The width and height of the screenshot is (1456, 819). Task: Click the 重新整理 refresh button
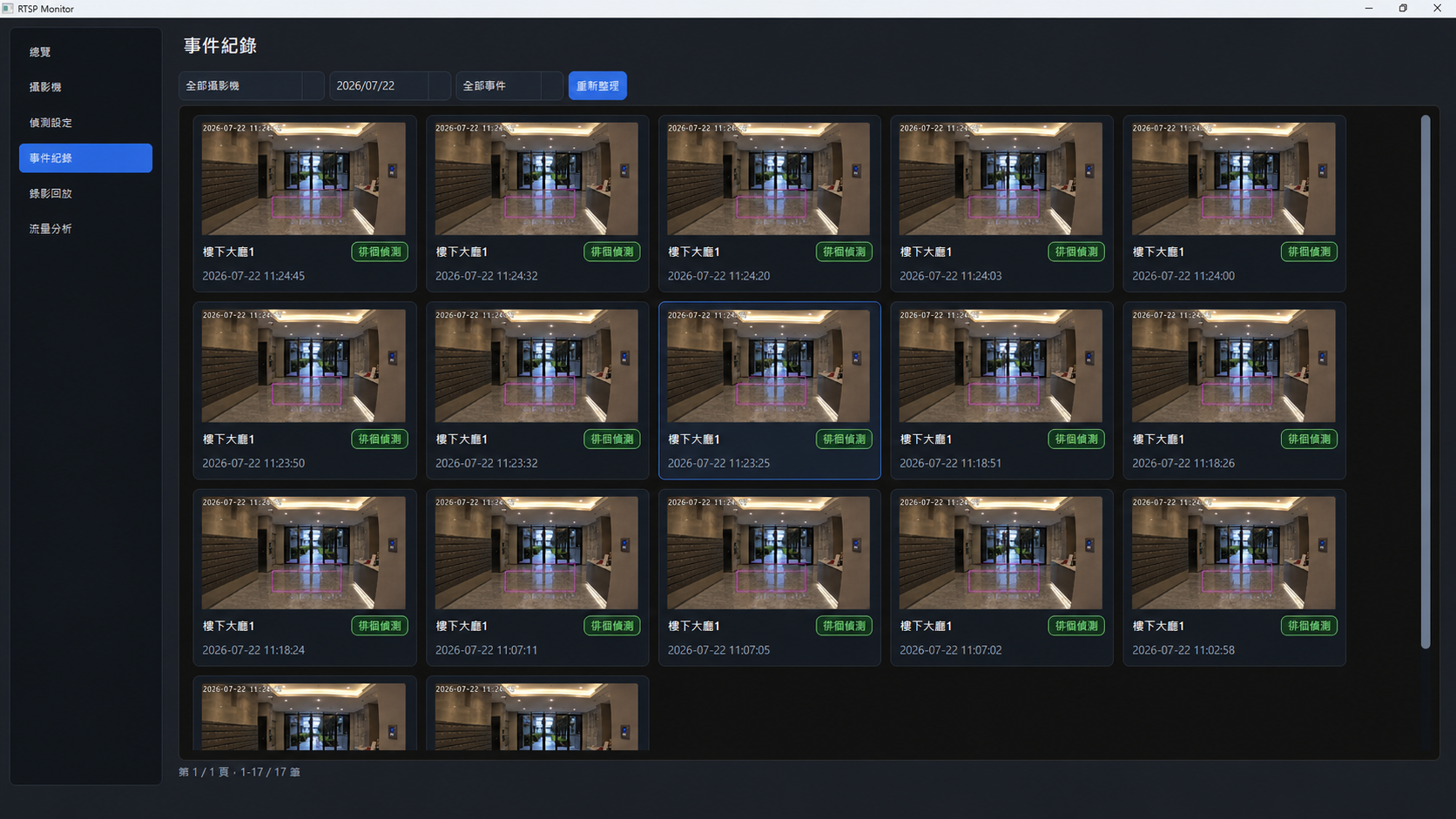click(597, 86)
